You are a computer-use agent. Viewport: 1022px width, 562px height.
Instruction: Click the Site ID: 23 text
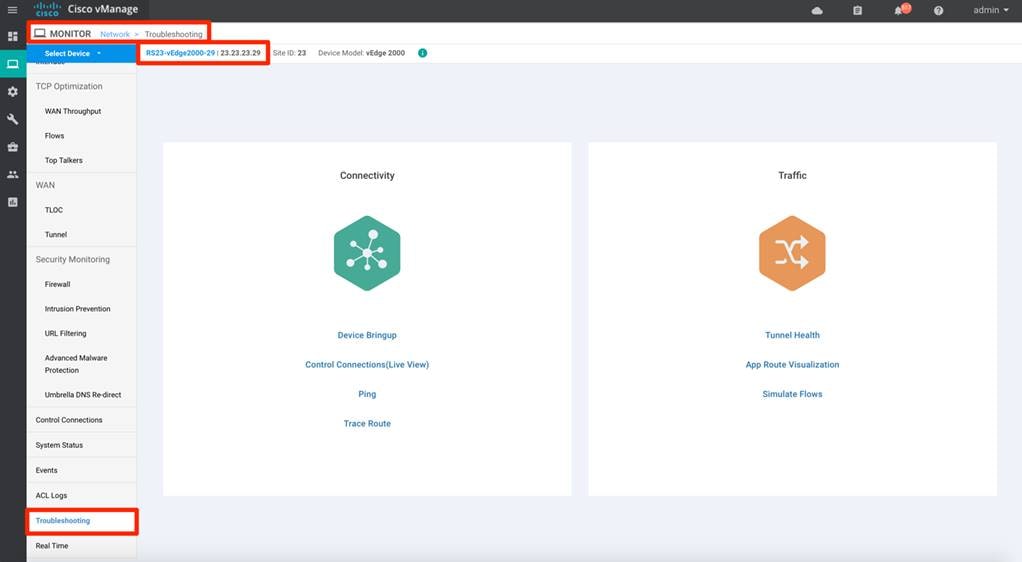(289, 53)
